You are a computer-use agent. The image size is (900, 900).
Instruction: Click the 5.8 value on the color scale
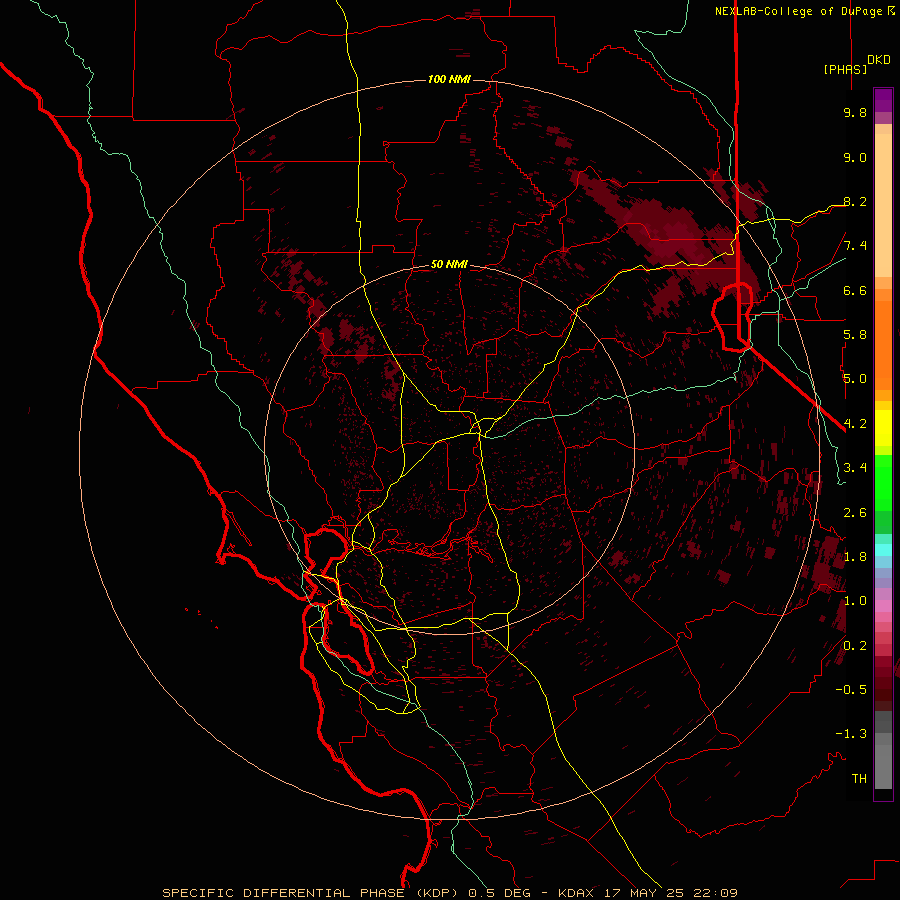855,335
